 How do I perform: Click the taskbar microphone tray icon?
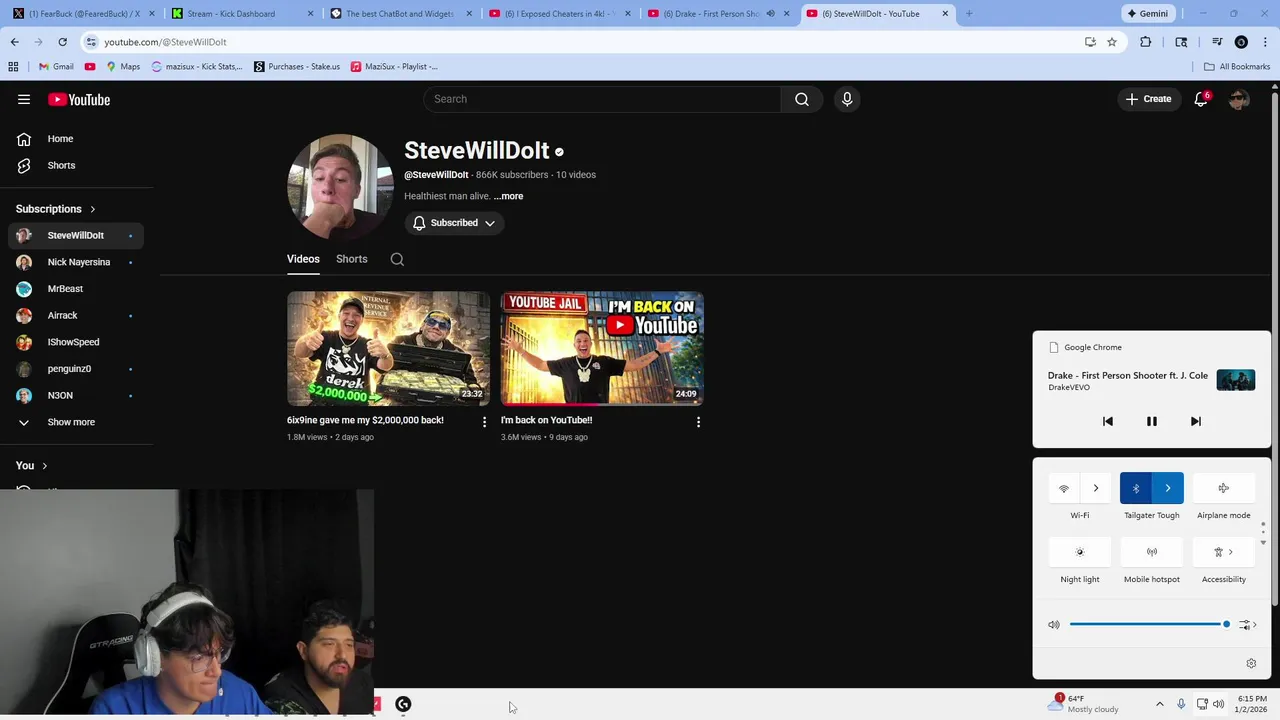click(1181, 704)
